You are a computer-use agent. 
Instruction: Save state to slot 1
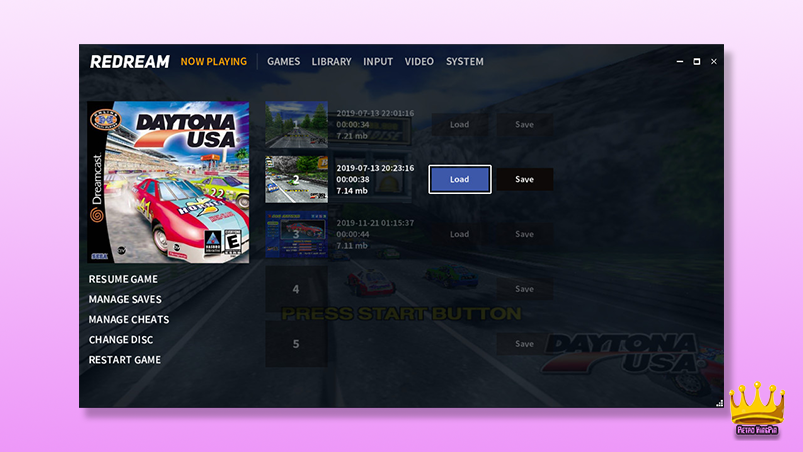(x=524, y=124)
